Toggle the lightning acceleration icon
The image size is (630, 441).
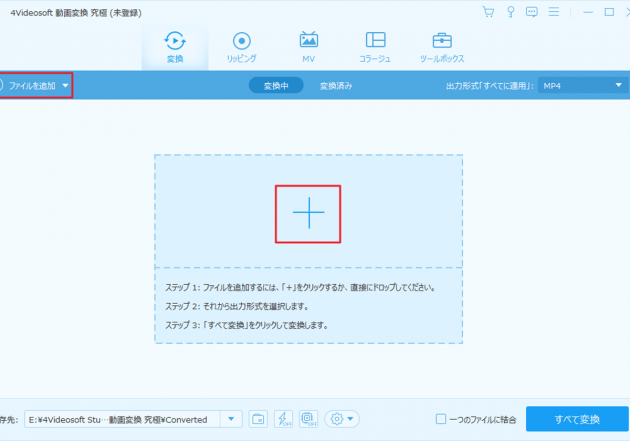pos(282,418)
